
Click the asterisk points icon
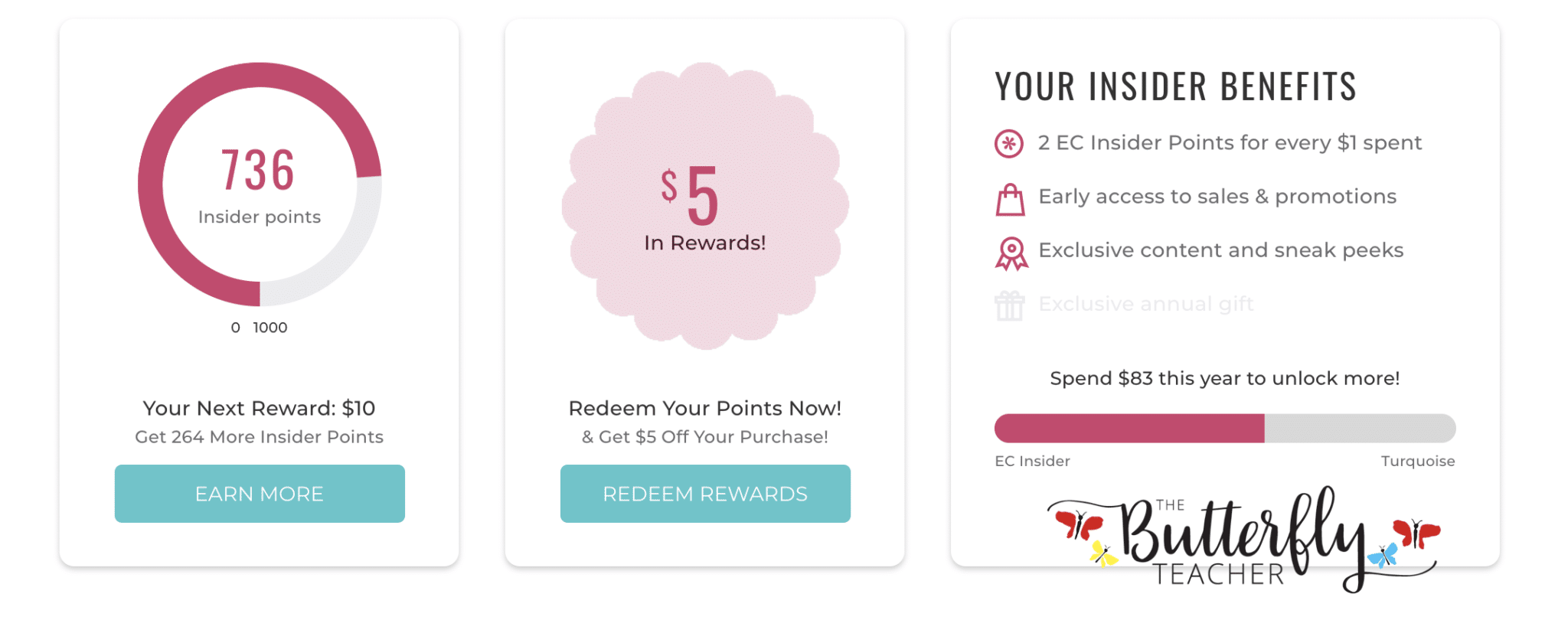click(1009, 143)
